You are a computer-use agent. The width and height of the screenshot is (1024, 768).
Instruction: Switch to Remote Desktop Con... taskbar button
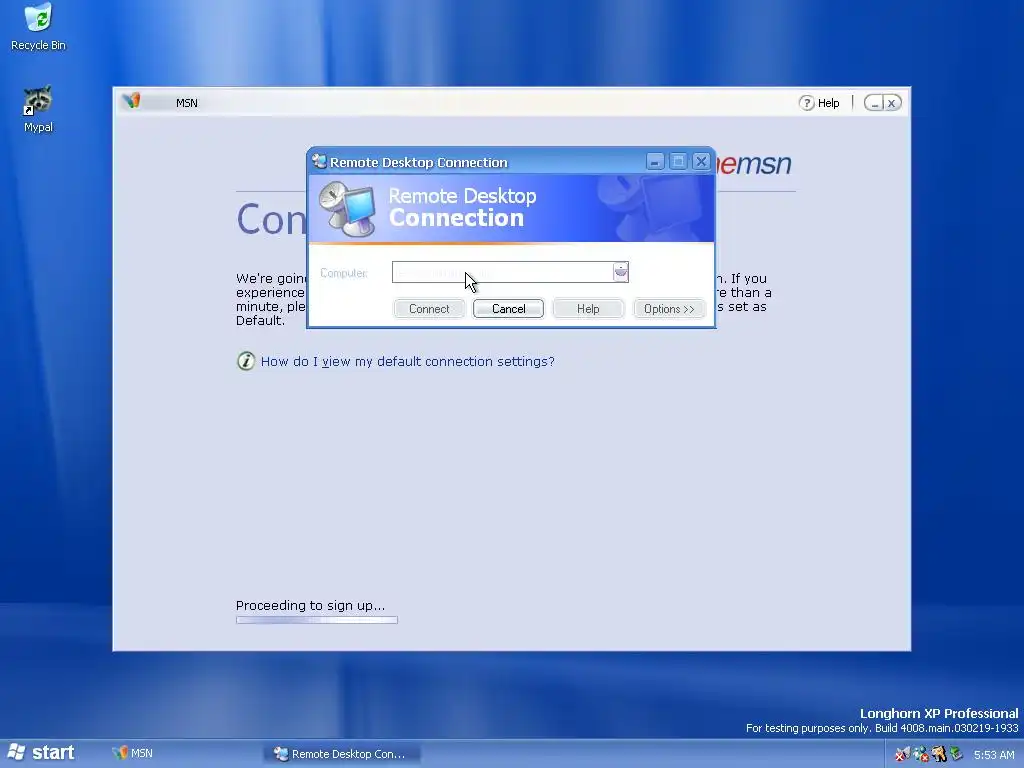click(x=342, y=754)
